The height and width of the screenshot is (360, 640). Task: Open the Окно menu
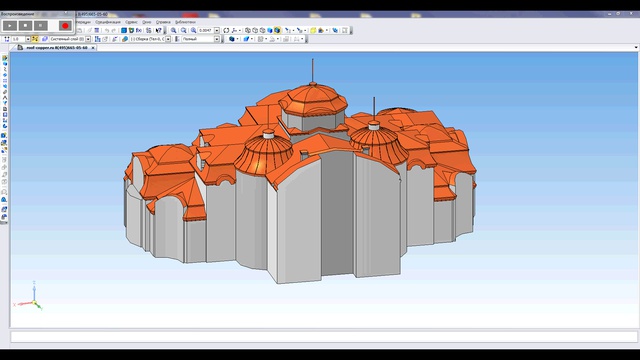click(147, 22)
